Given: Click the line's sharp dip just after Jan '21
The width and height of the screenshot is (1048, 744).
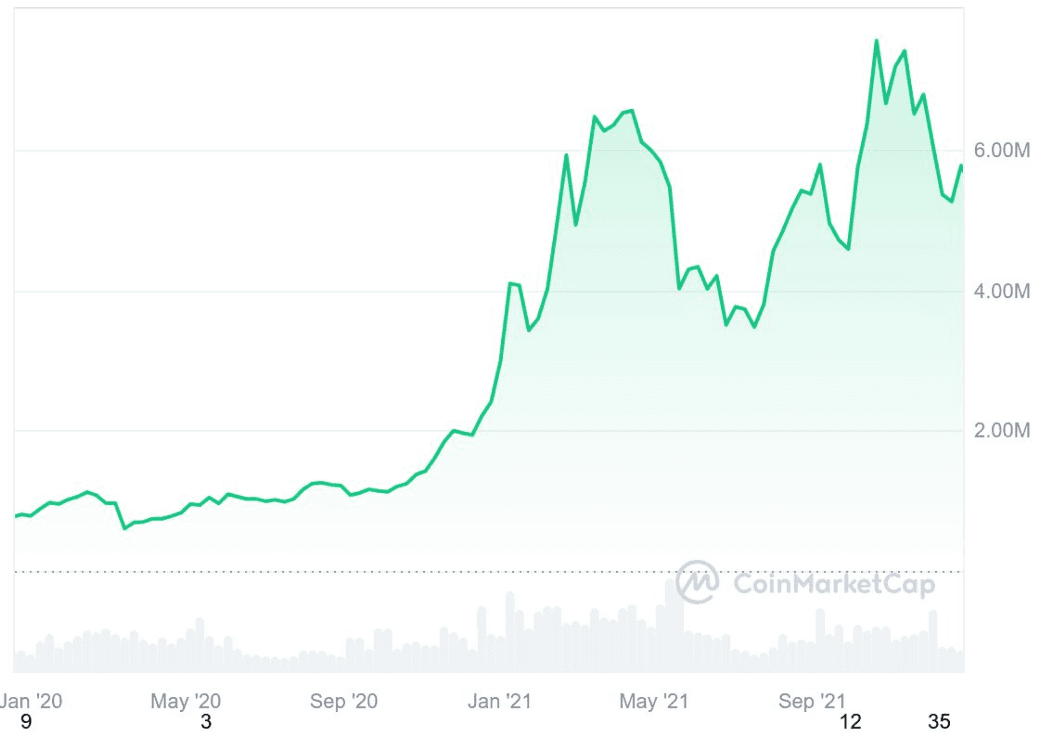Looking at the screenshot, I should (528, 330).
